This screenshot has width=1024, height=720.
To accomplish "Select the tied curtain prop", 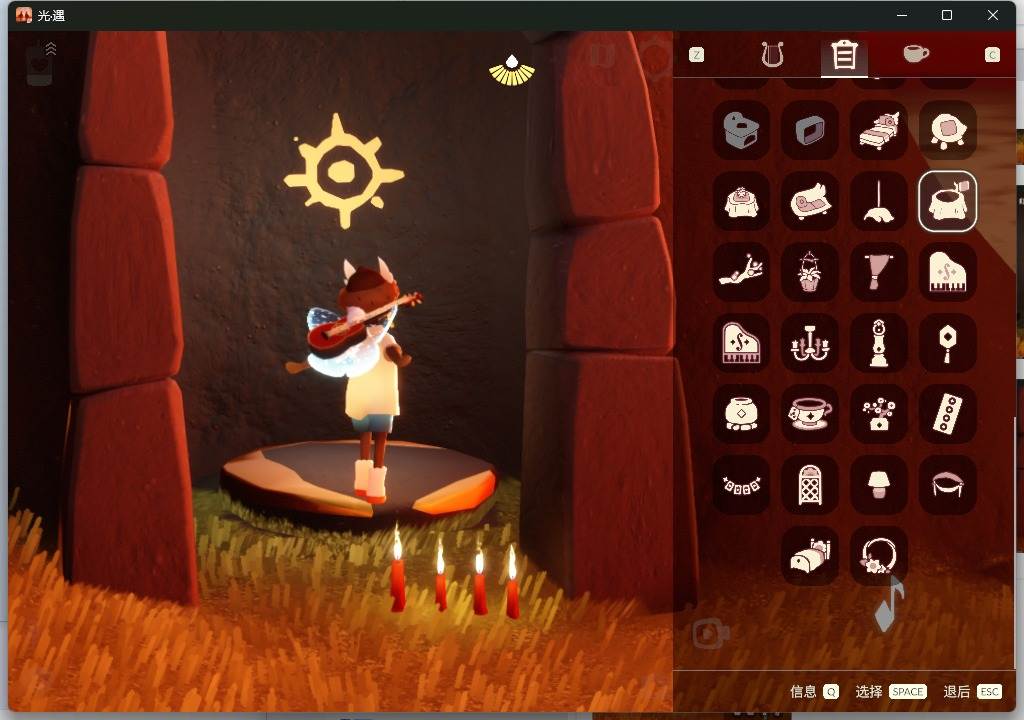I will tap(879, 272).
